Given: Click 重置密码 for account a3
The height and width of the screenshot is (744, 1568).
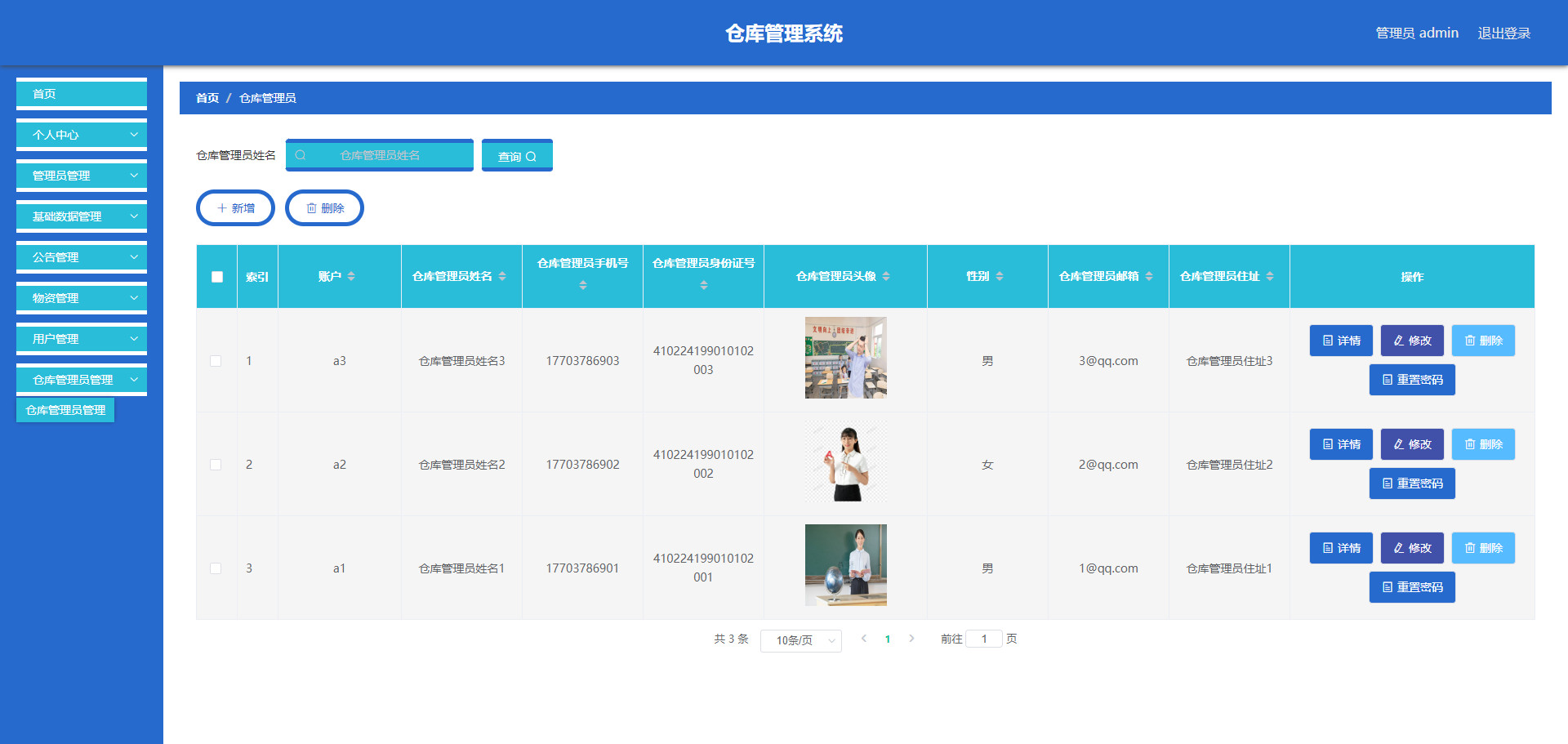Looking at the screenshot, I should pos(1412,380).
